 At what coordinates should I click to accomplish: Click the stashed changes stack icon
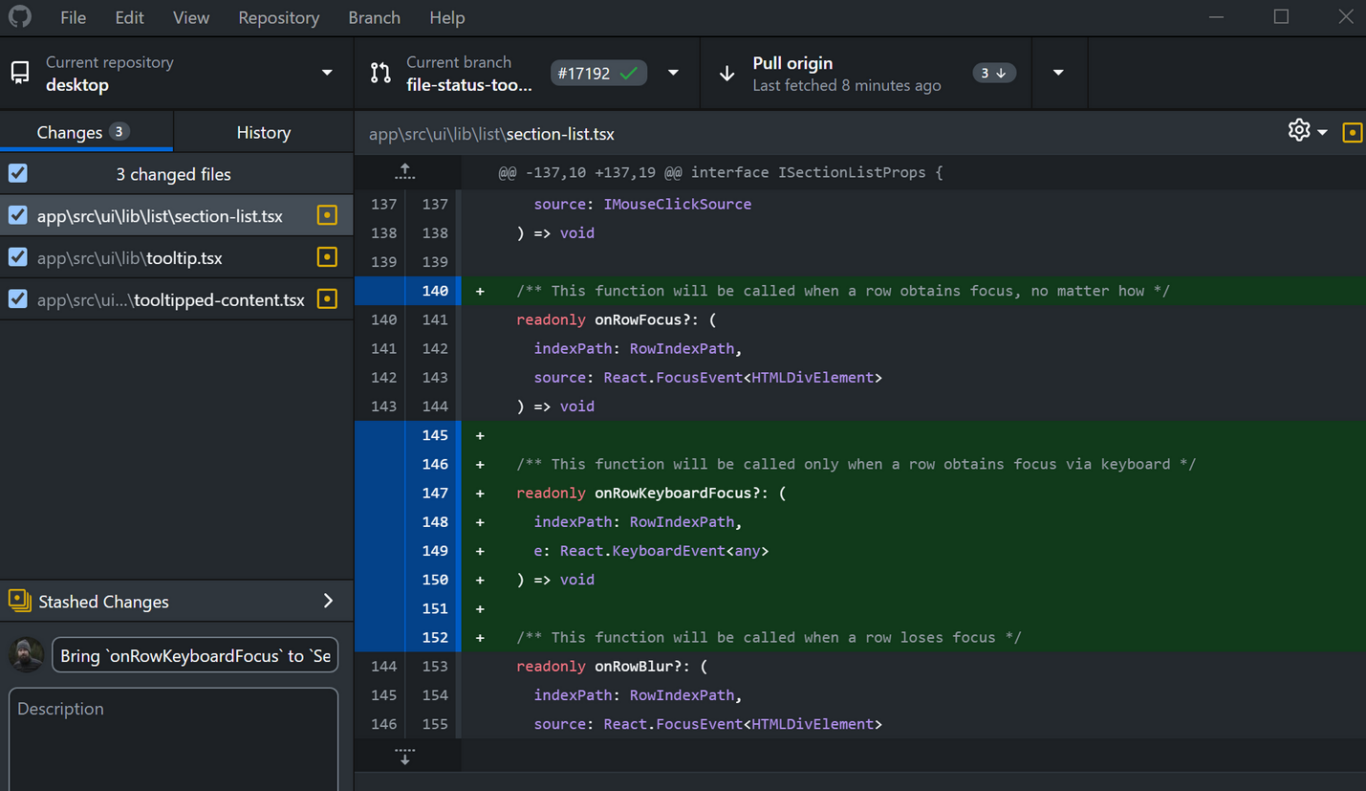(20, 601)
